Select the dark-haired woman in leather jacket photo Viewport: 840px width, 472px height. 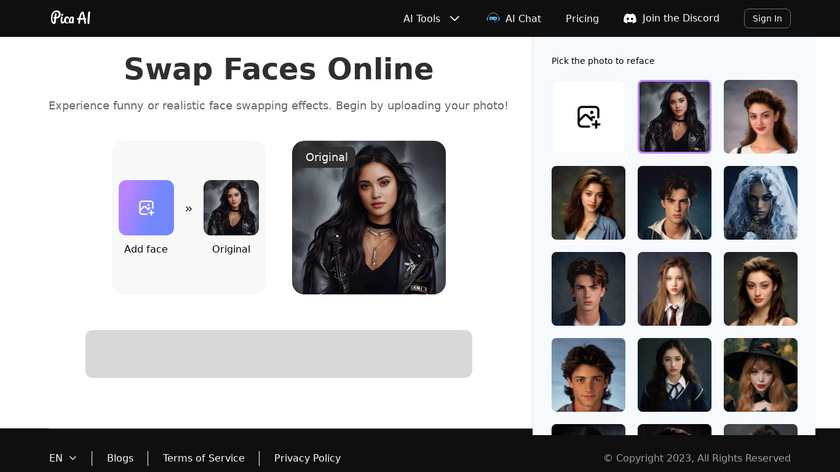pyautogui.click(x=674, y=117)
